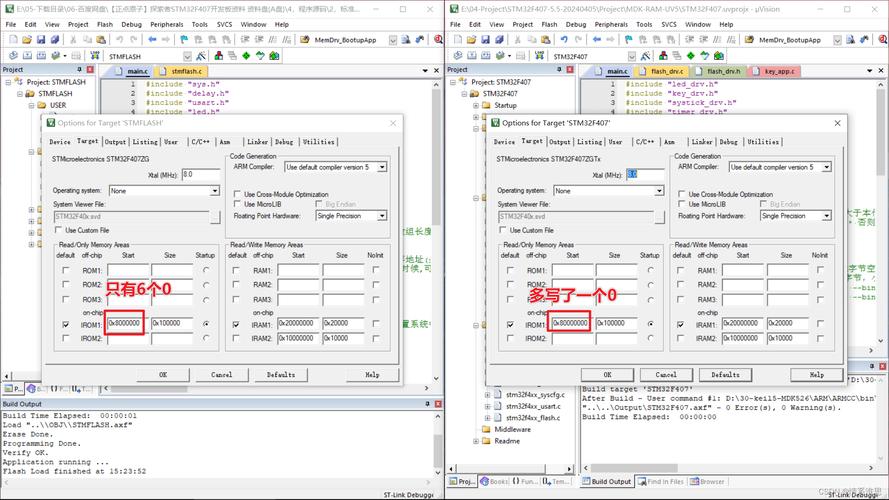Viewport: 889px width, 500px height.
Task: Click Build Output vertical scrollbar in STMFLASH window
Action: (x=438, y=443)
